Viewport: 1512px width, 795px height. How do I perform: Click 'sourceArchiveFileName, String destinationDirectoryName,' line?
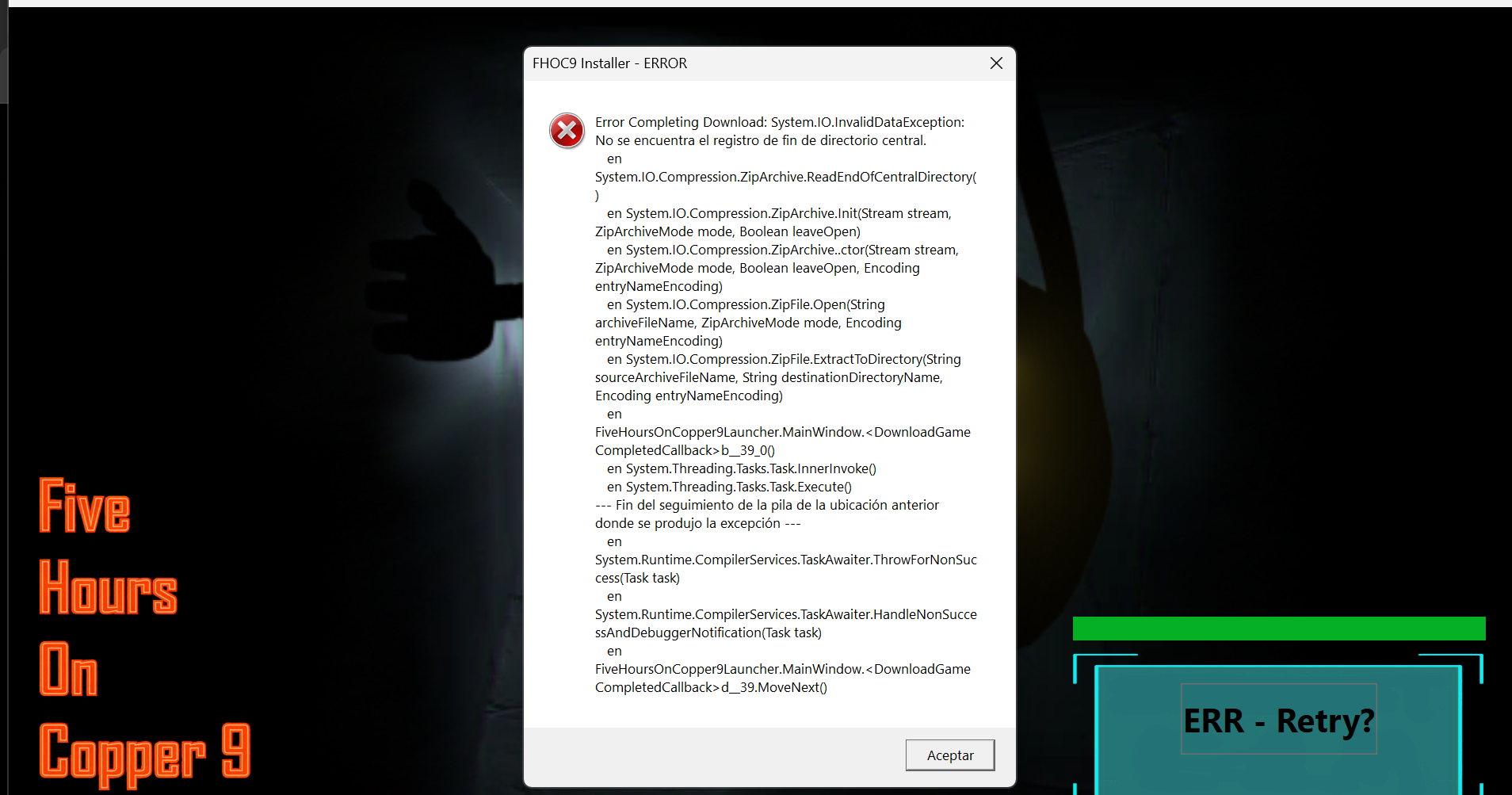[x=769, y=377]
